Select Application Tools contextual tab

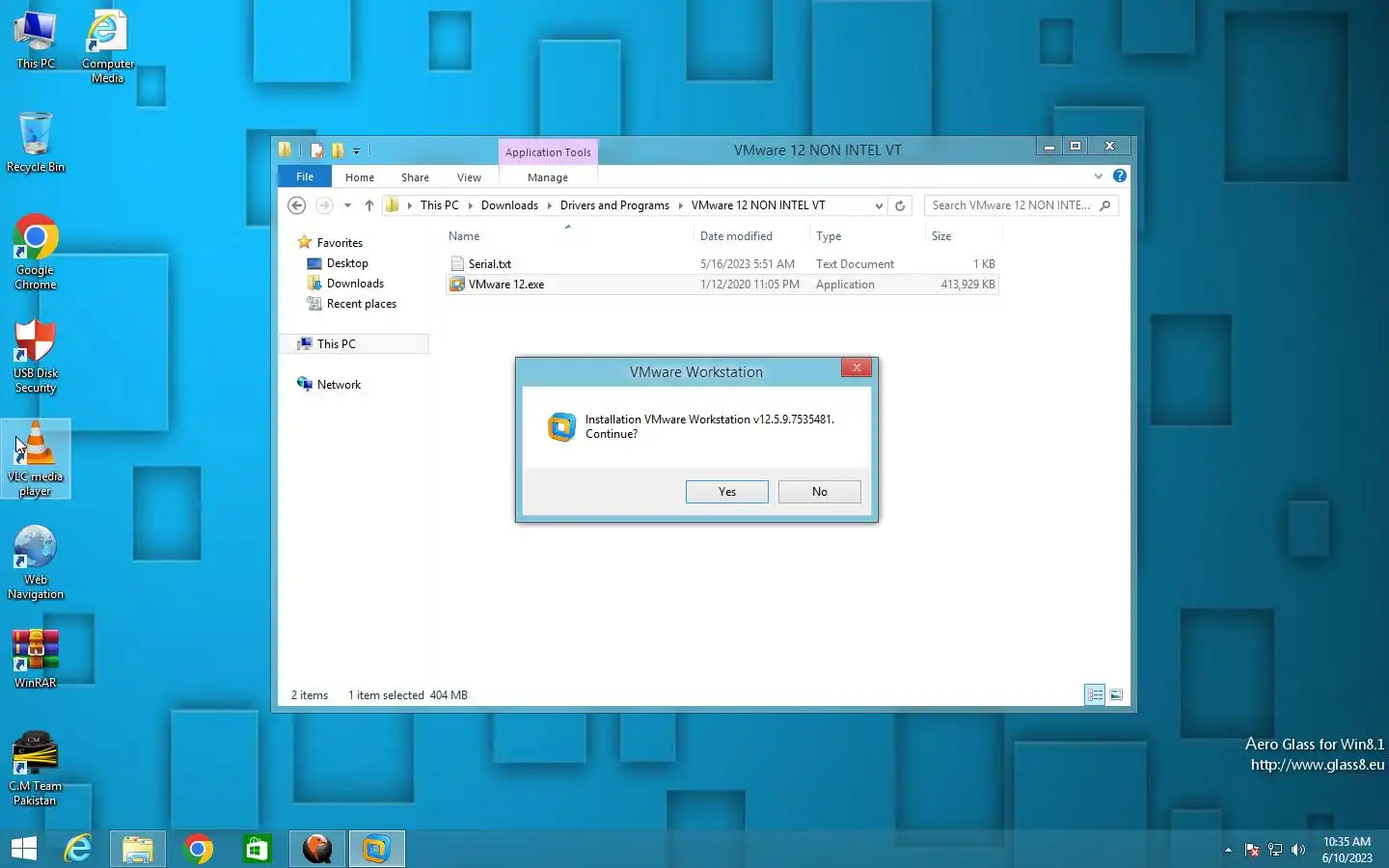(x=548, y=151)
